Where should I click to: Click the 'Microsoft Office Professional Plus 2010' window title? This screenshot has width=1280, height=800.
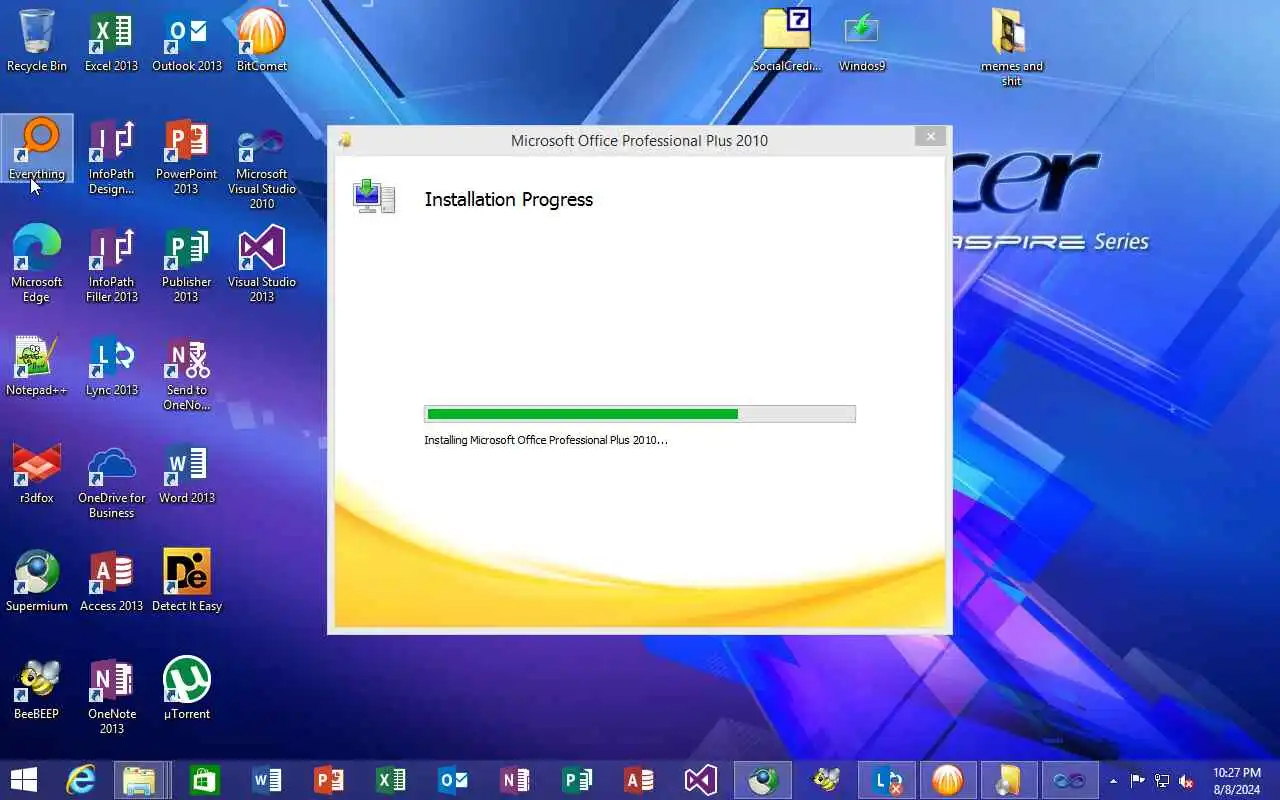(x=640, y=140)
